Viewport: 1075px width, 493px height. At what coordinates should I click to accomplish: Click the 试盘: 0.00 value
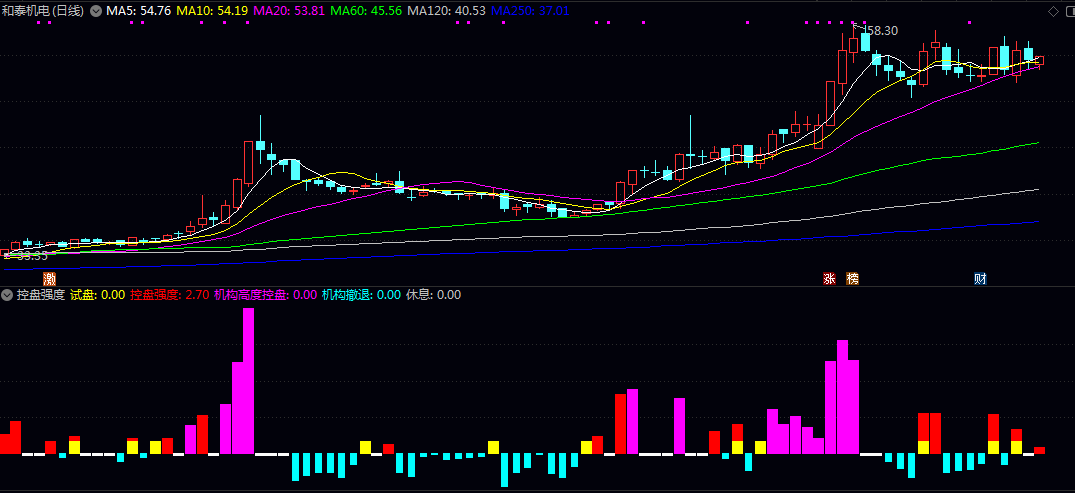point(97,296)
